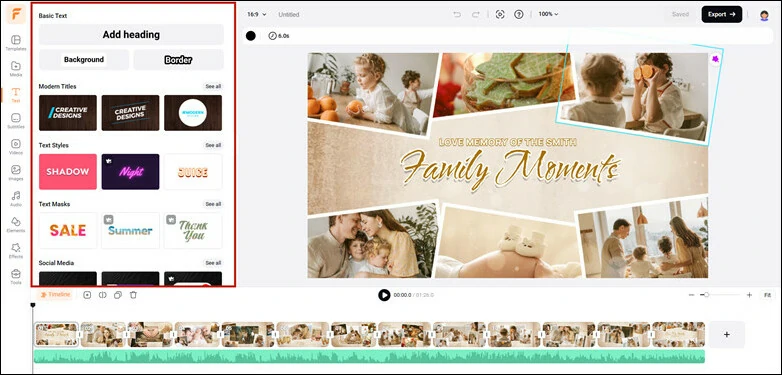This screenshot has height=375, width=782.
Task: Click the FlexClip logo icon
Action: (x=16, y=14)
